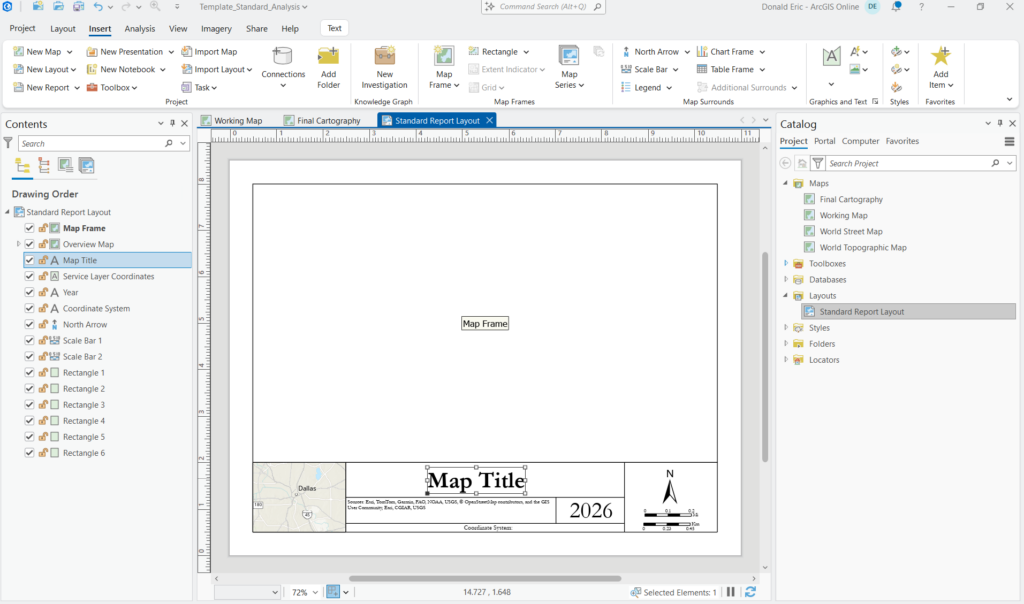Click the Portal tab link in Catalog
This screenshot has height=604, width=1024.
pyautogui.click(x=824, y=141)
